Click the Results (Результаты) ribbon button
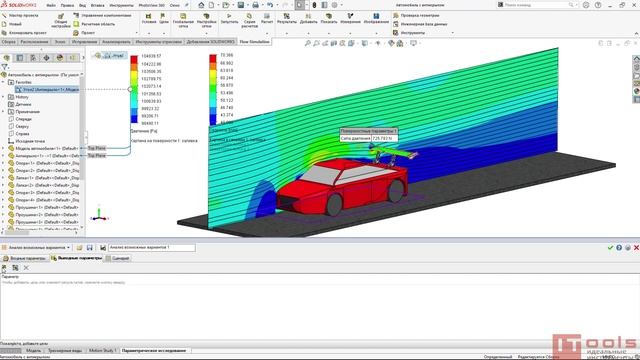Viewport: 640px width, 360px height. pos(287,18)
